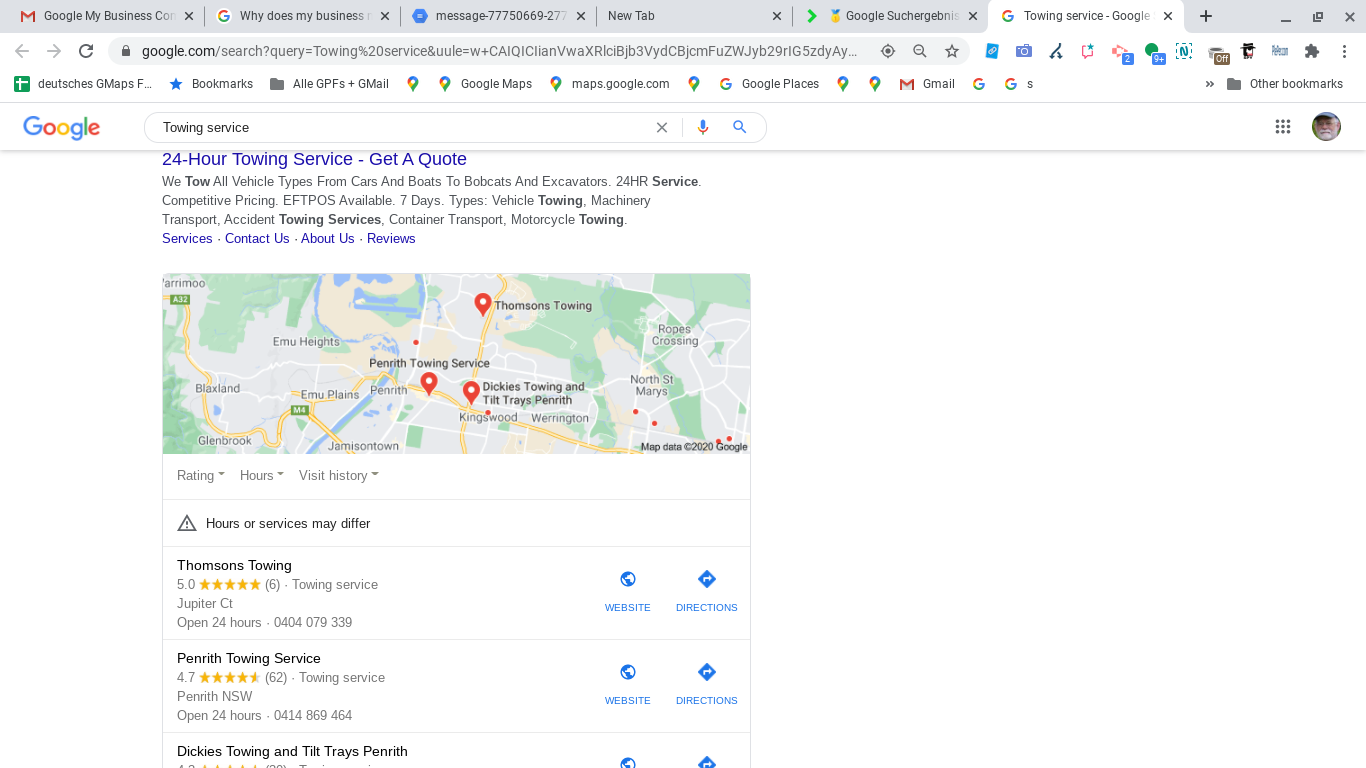This screenshot has width=1366, height=768.
Task: Click the Penrith Towing Service map pin
Action: click(x=429, y=383)
